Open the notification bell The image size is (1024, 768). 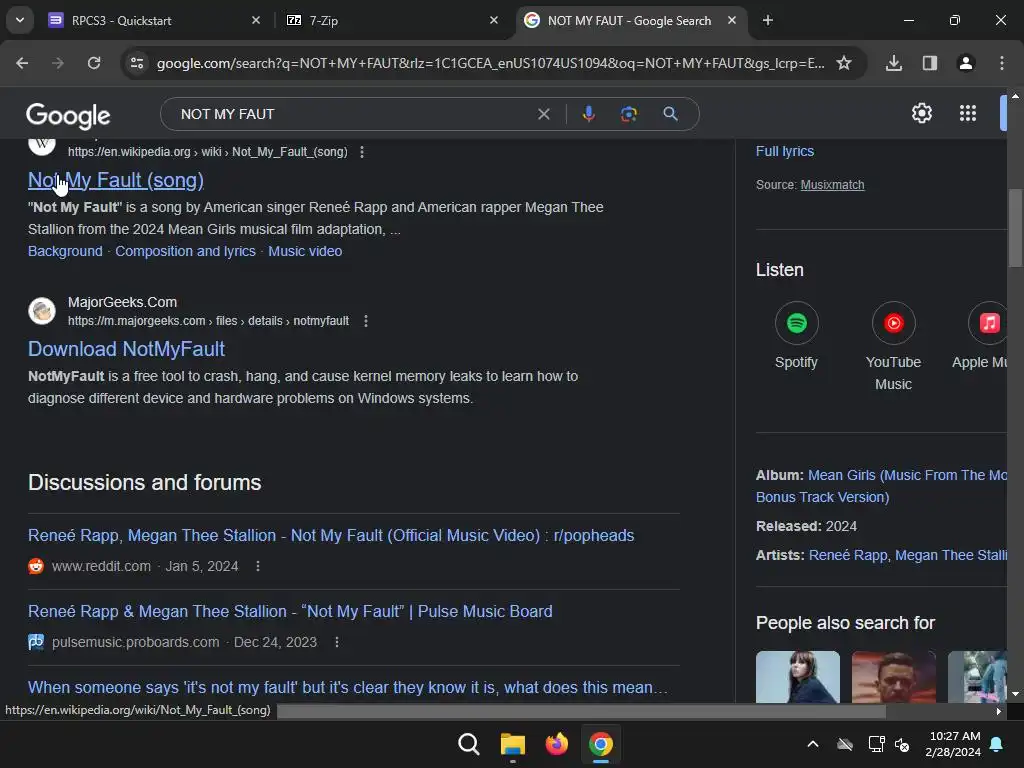tap(997, 744)
